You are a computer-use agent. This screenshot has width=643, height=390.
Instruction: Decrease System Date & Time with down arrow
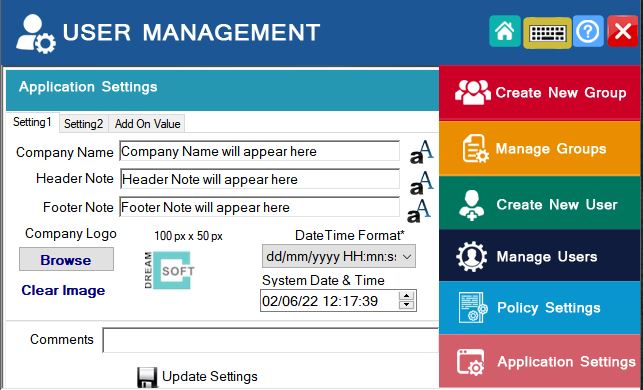[x=407, y=306]
